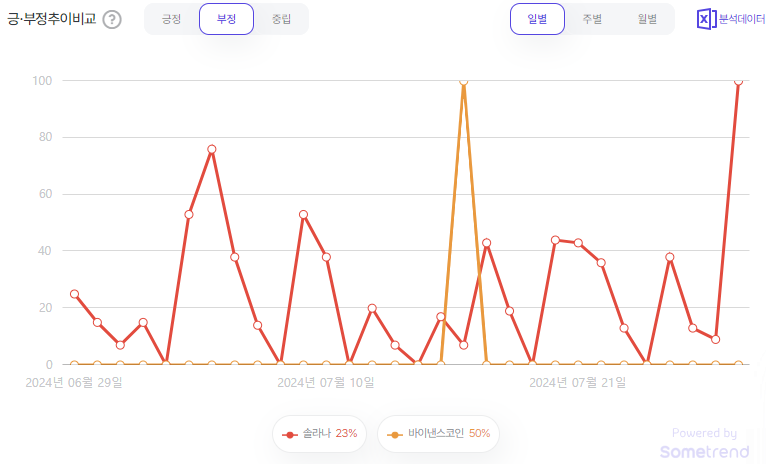This screenshot has width=766, height=464.
Task: Switch to 일별 daily view
Action: point(537,19)
